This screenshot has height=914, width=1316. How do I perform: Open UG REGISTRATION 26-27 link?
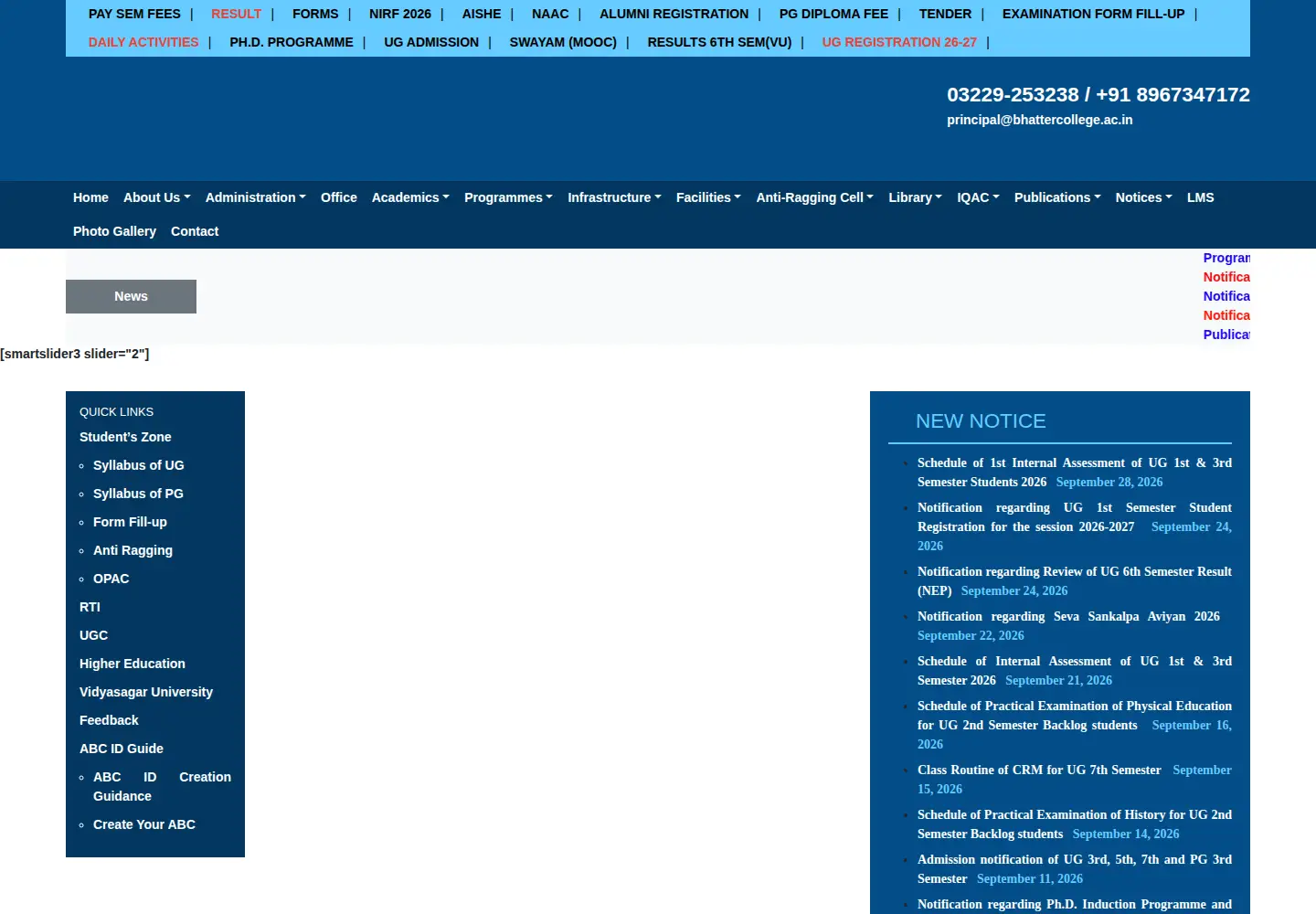899,42
